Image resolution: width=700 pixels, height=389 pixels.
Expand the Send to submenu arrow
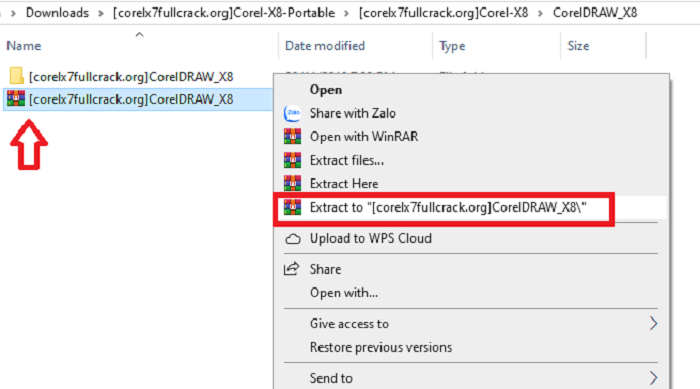pyautogui.click(x=653, y=378)
